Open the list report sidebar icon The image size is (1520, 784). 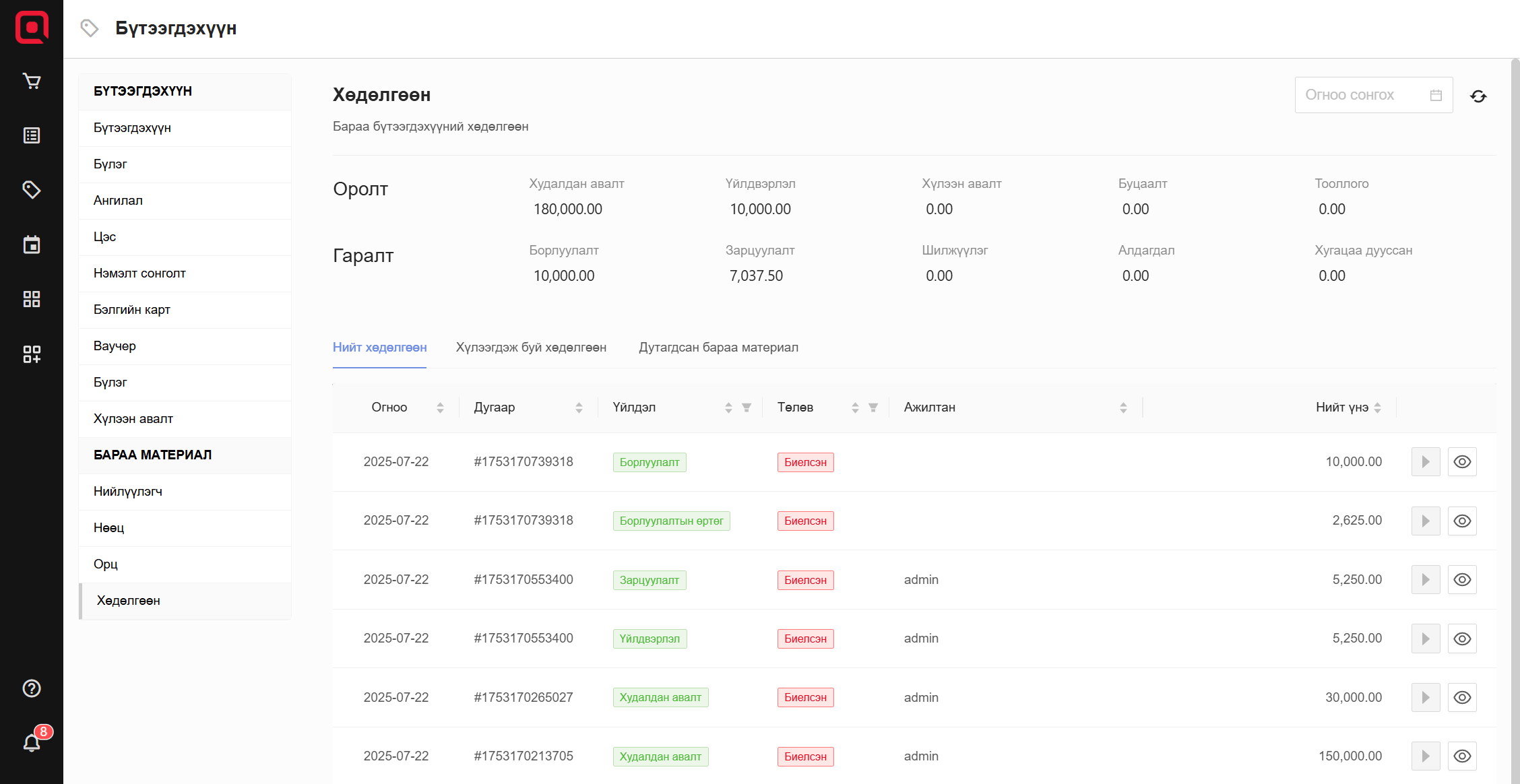coord(32,135)
